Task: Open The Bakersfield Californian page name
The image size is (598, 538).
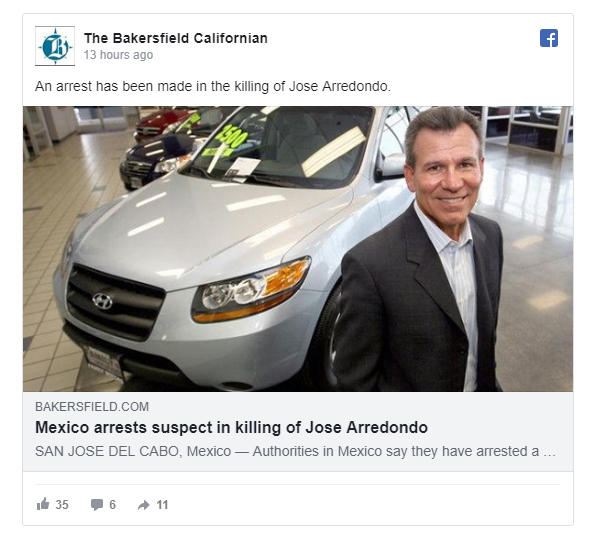Action: (x=176, y=38)
